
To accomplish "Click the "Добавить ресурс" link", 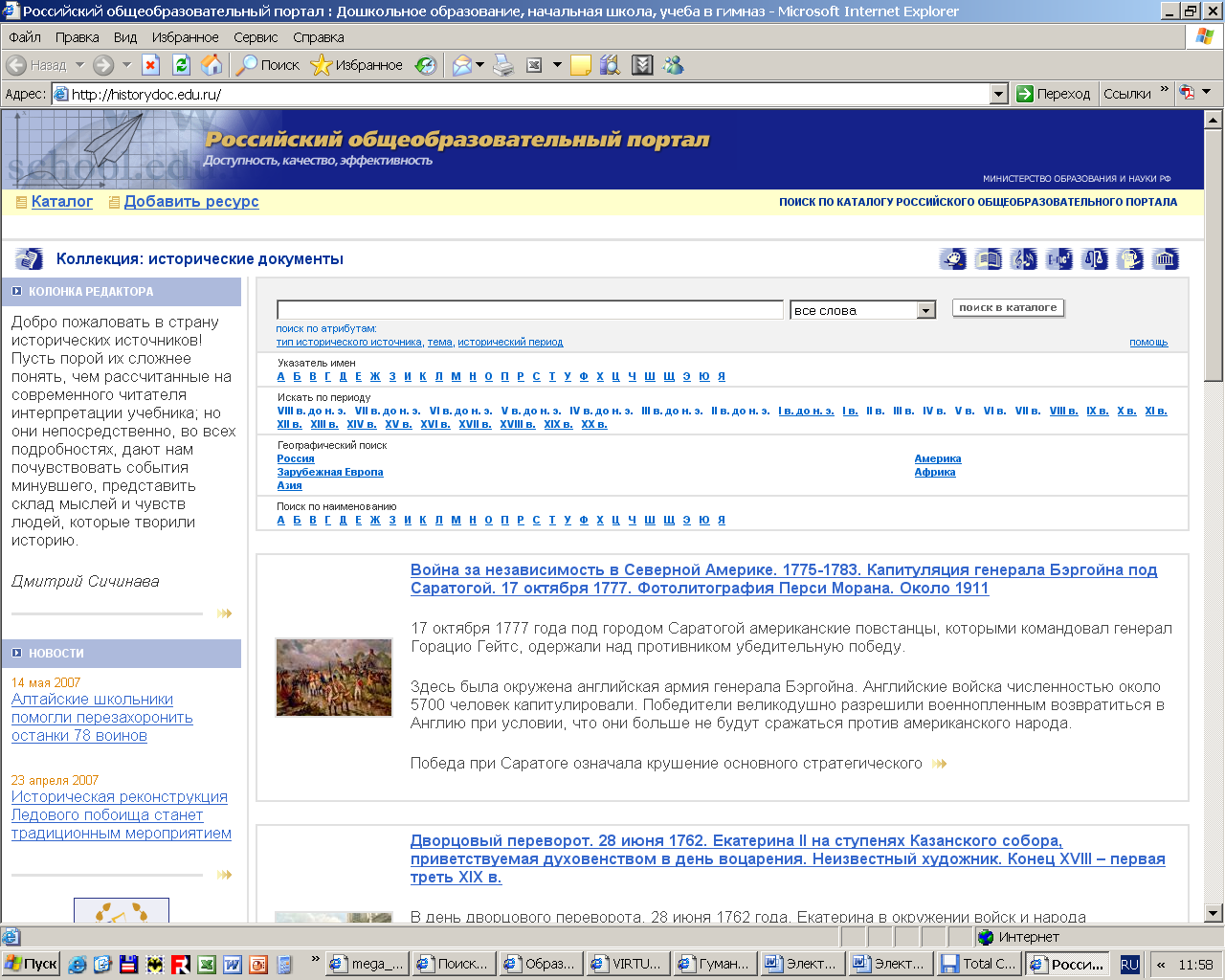I will point(191,202).
